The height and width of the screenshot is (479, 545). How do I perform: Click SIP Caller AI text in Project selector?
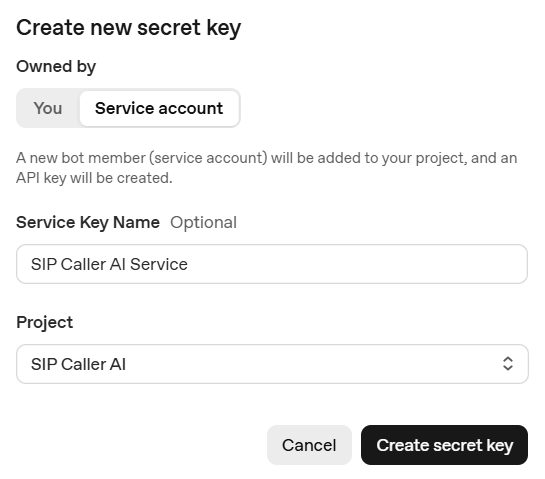tap(78, 364)
